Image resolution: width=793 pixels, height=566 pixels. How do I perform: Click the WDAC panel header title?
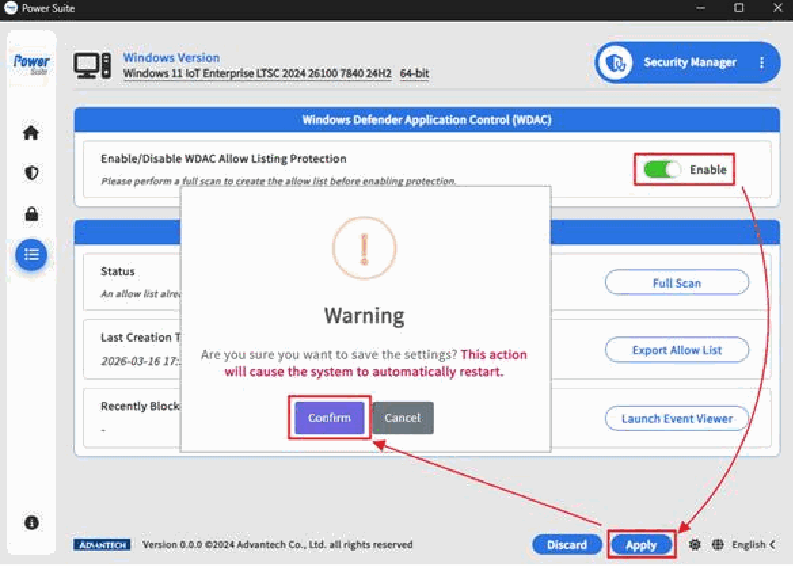427,120
